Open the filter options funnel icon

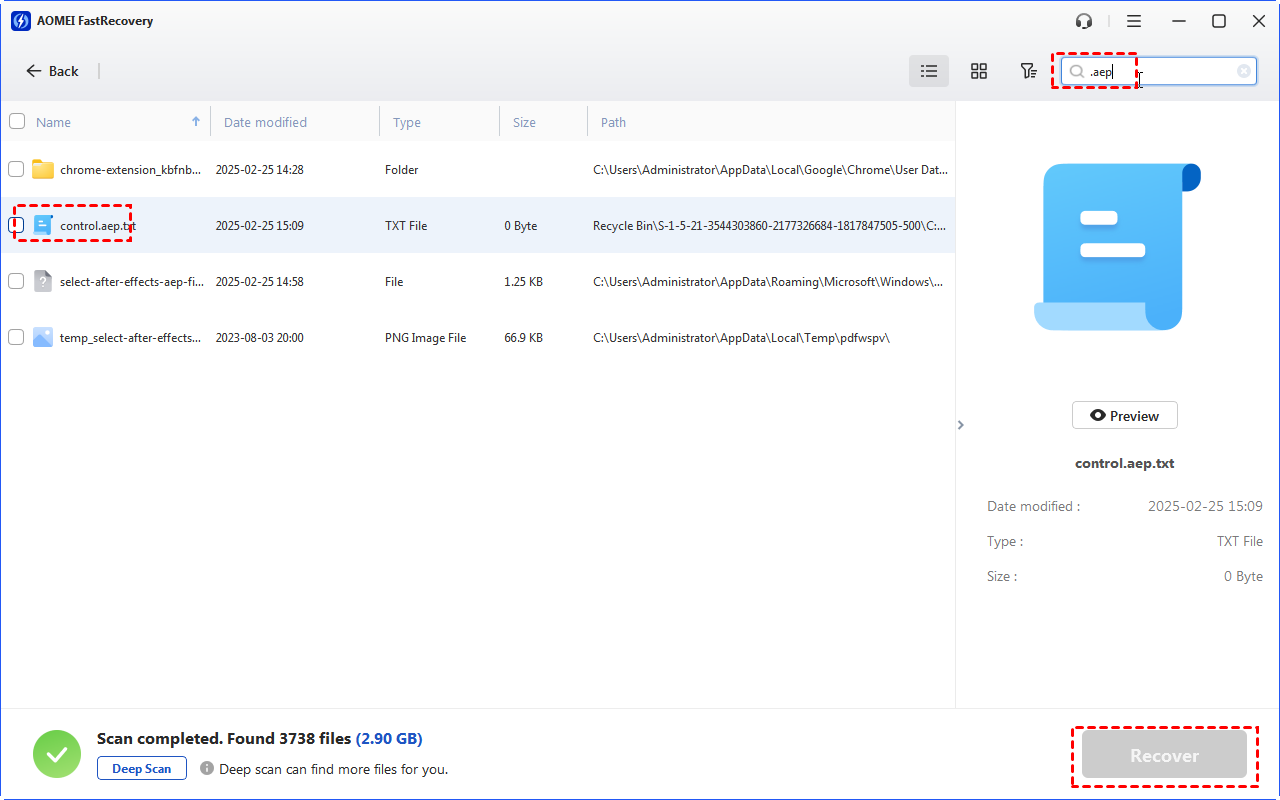point(1028,71)
